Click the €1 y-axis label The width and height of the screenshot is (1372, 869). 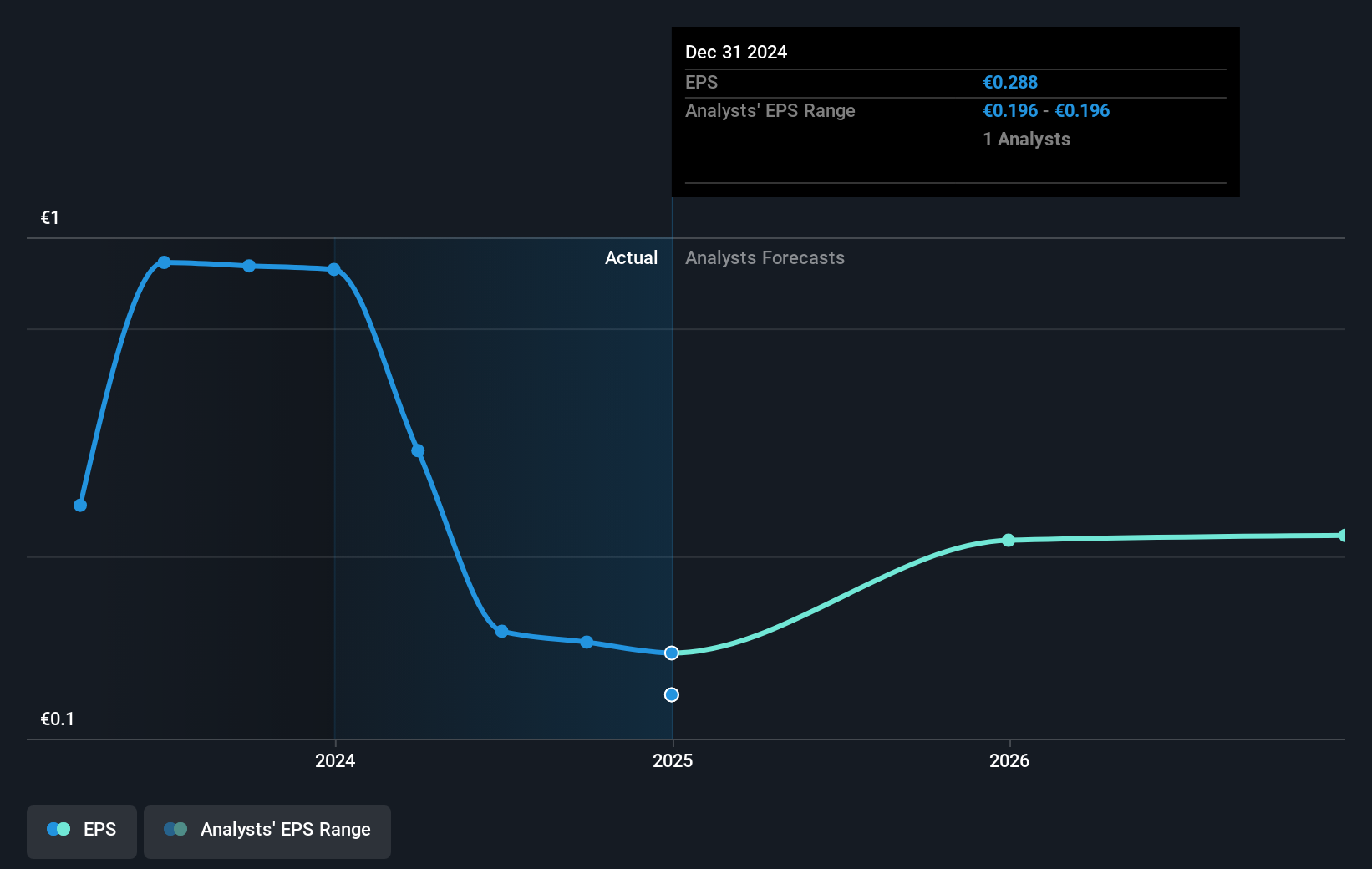click(x=50, y=218)
